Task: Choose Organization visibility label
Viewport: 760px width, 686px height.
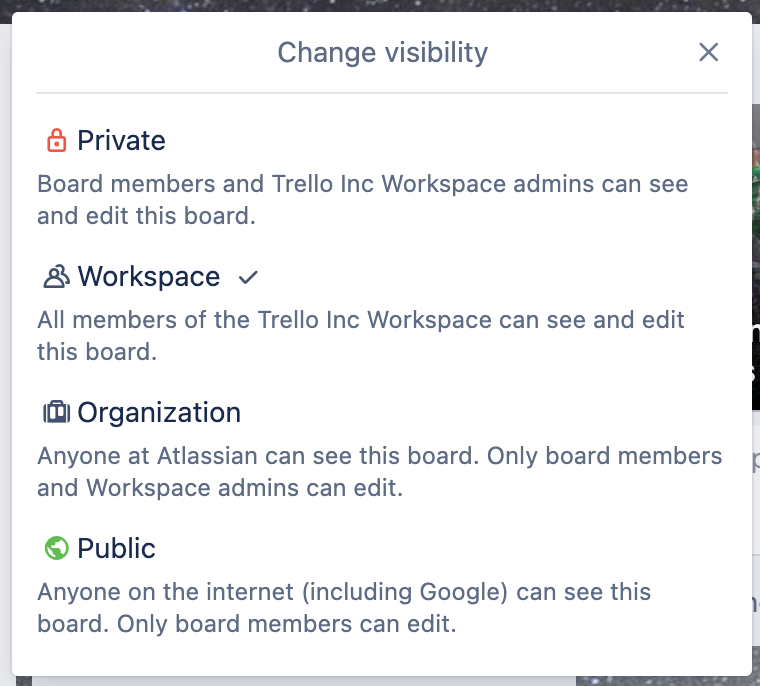Action: 159,413
